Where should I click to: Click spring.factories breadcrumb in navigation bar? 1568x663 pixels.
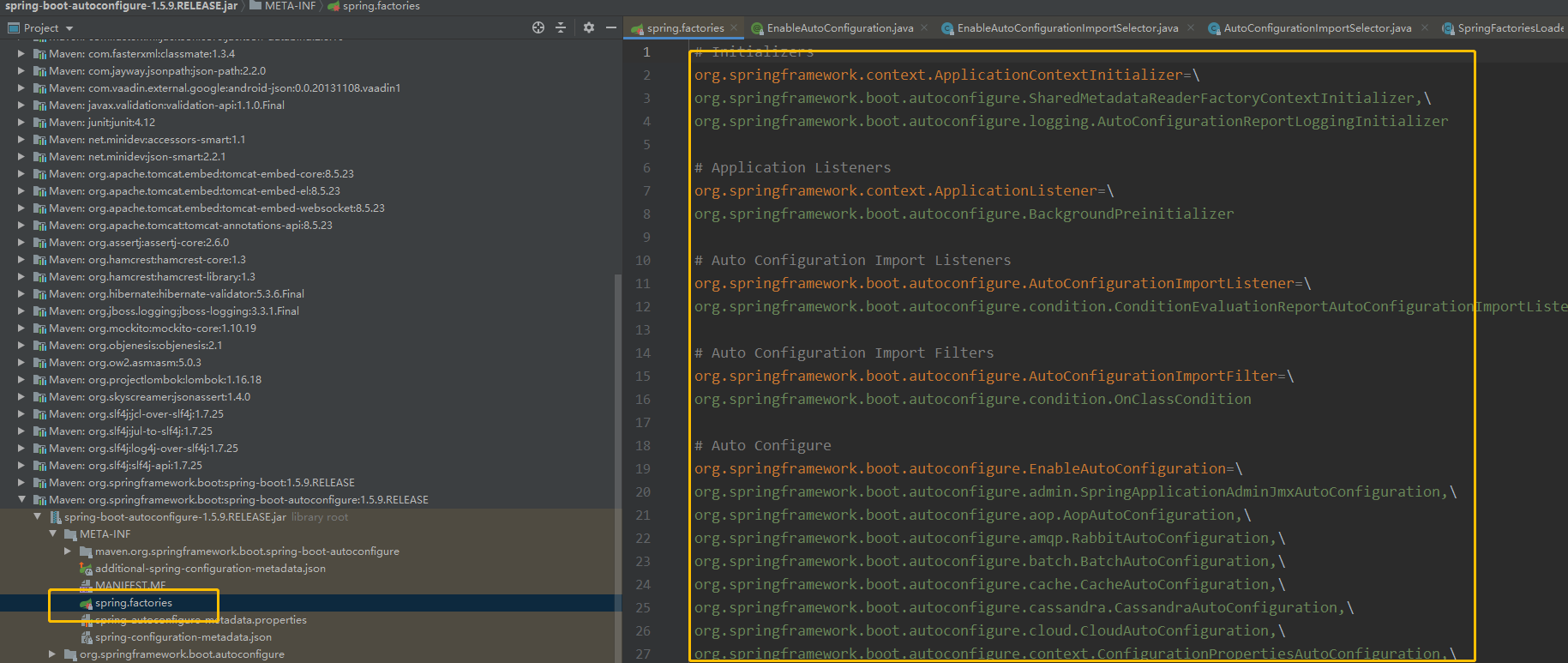(x=374, y=6)
